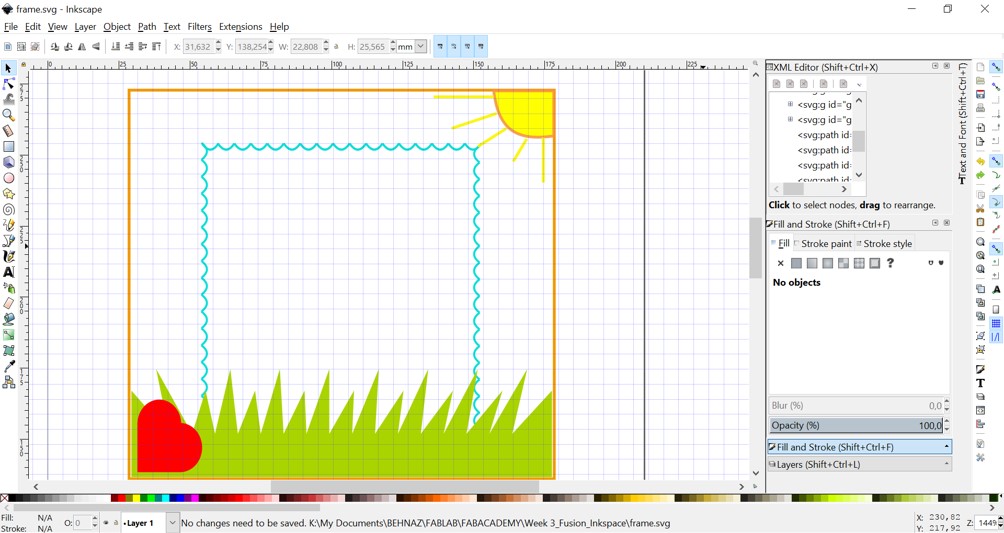Select the Text tool in the toolbox

pyautogui.click(x=8, y=272)
